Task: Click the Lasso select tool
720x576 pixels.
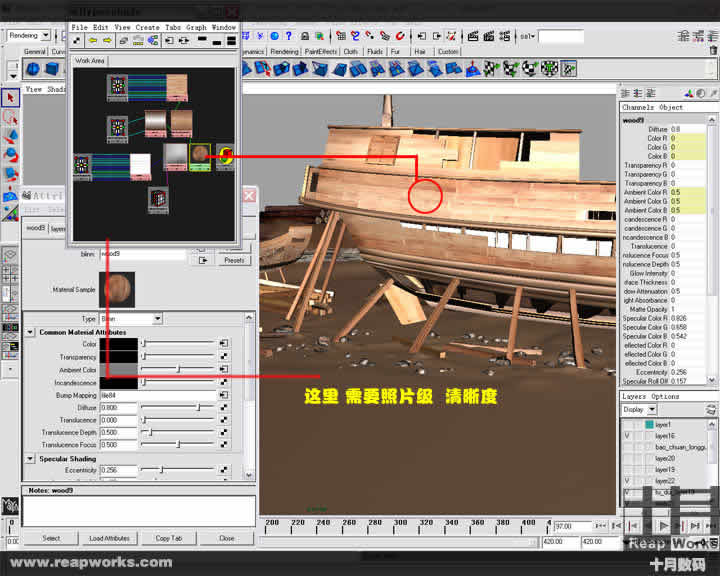Action: (10, 117)
